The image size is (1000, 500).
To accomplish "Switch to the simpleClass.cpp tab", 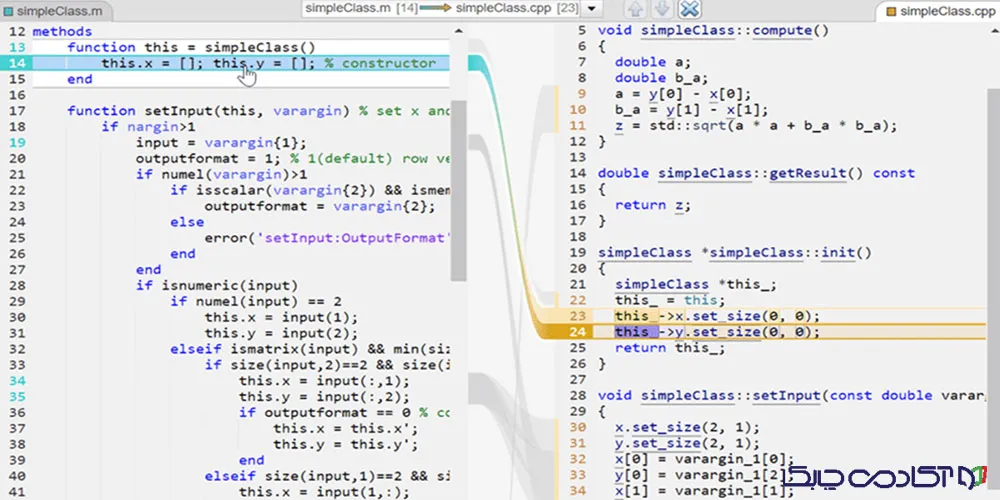I will [939, 11].
